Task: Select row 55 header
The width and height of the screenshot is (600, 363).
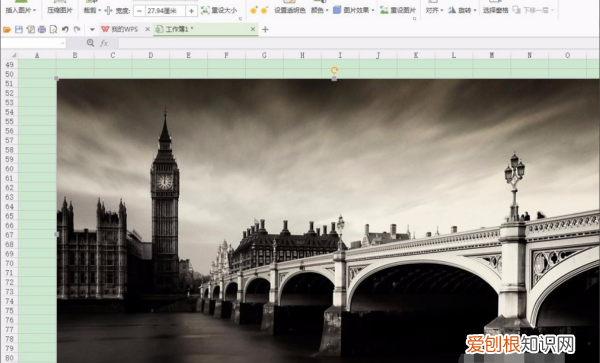Action: [9, 121]
